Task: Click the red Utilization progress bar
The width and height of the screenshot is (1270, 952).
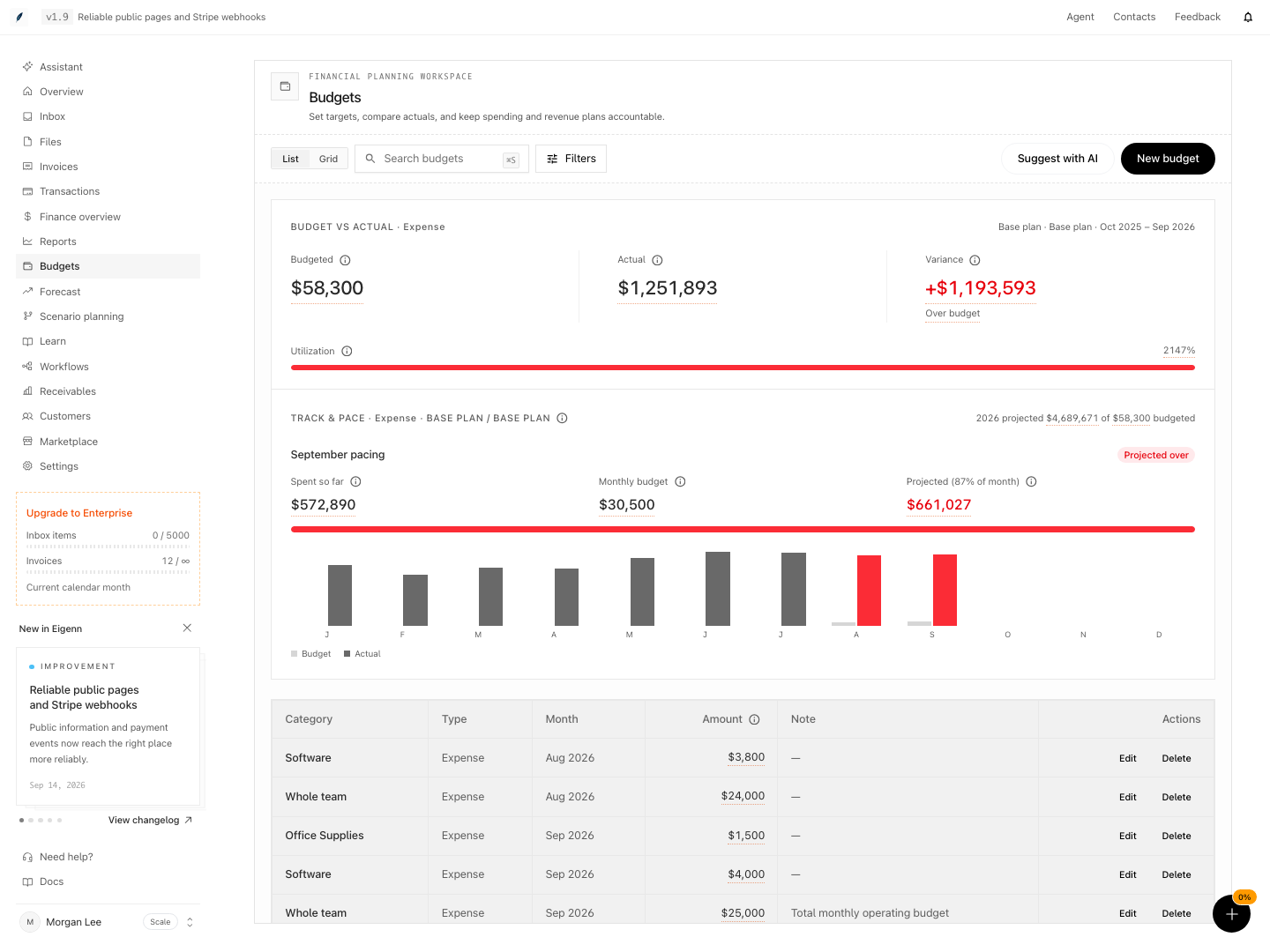Action: pos(743,368)
